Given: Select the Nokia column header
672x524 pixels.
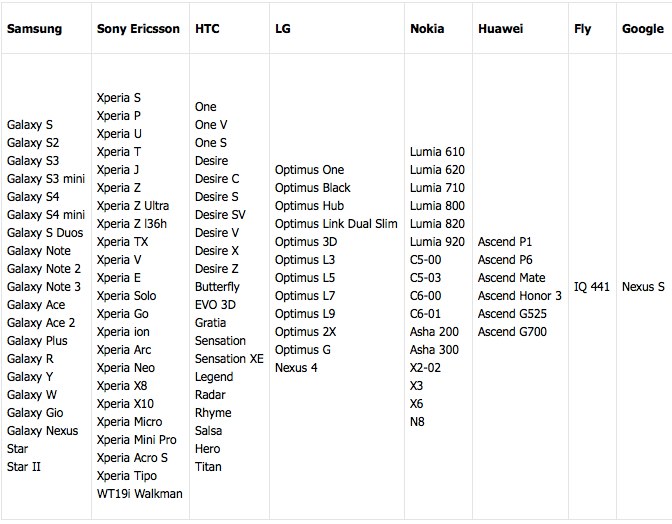Looking at the screenshot, I should (x=427, y=29).
